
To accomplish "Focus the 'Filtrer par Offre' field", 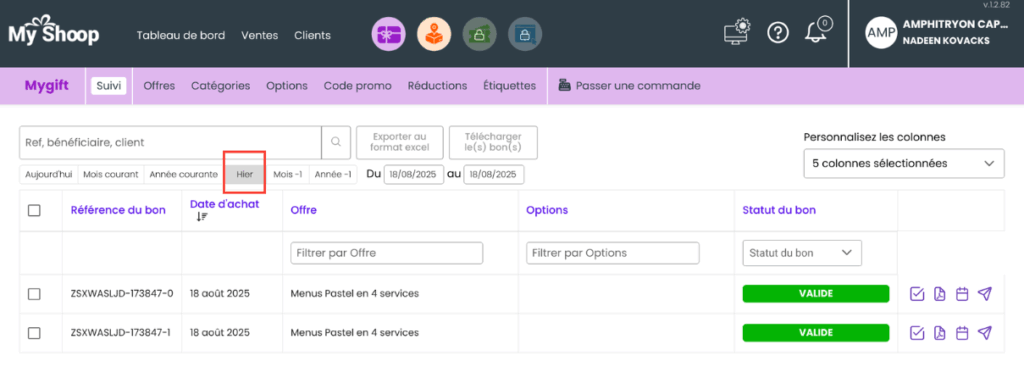I will coord(387,253).
